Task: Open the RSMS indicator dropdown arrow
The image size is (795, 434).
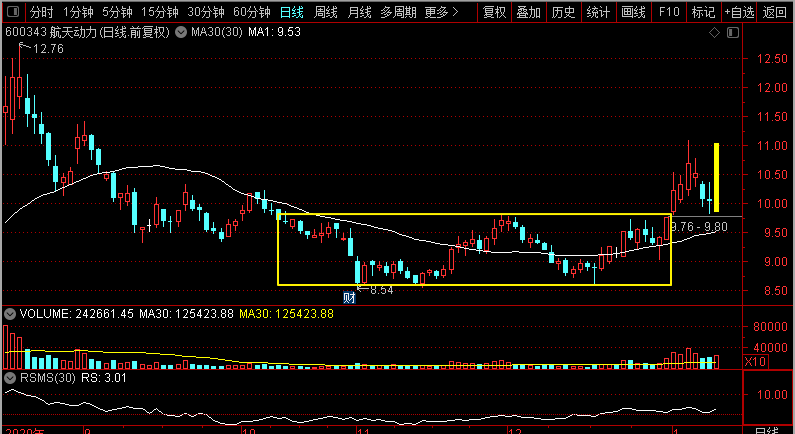Action: pyautogui.click(x=10, y=378)
